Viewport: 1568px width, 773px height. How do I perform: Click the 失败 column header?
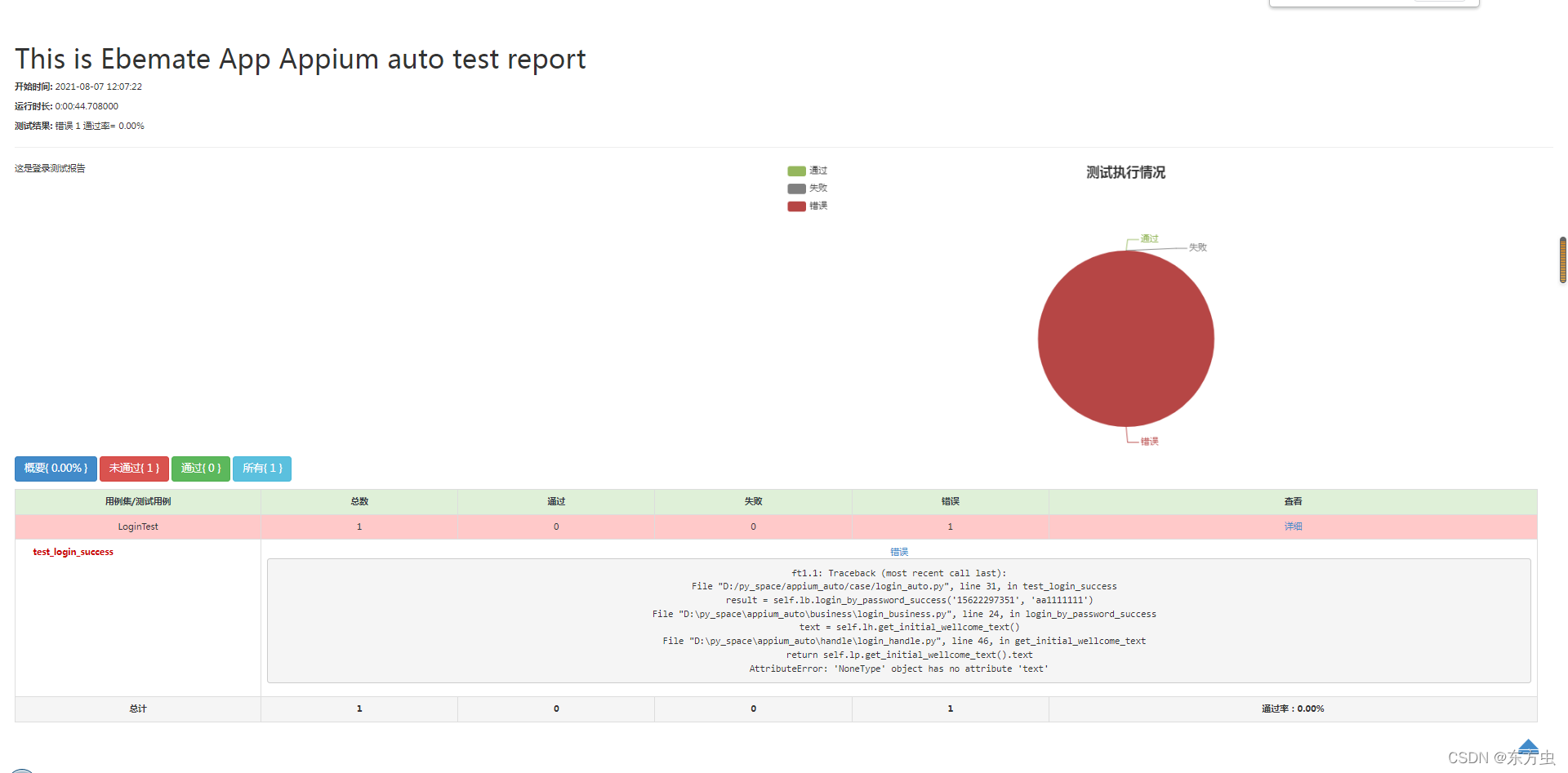pos(753,501)
